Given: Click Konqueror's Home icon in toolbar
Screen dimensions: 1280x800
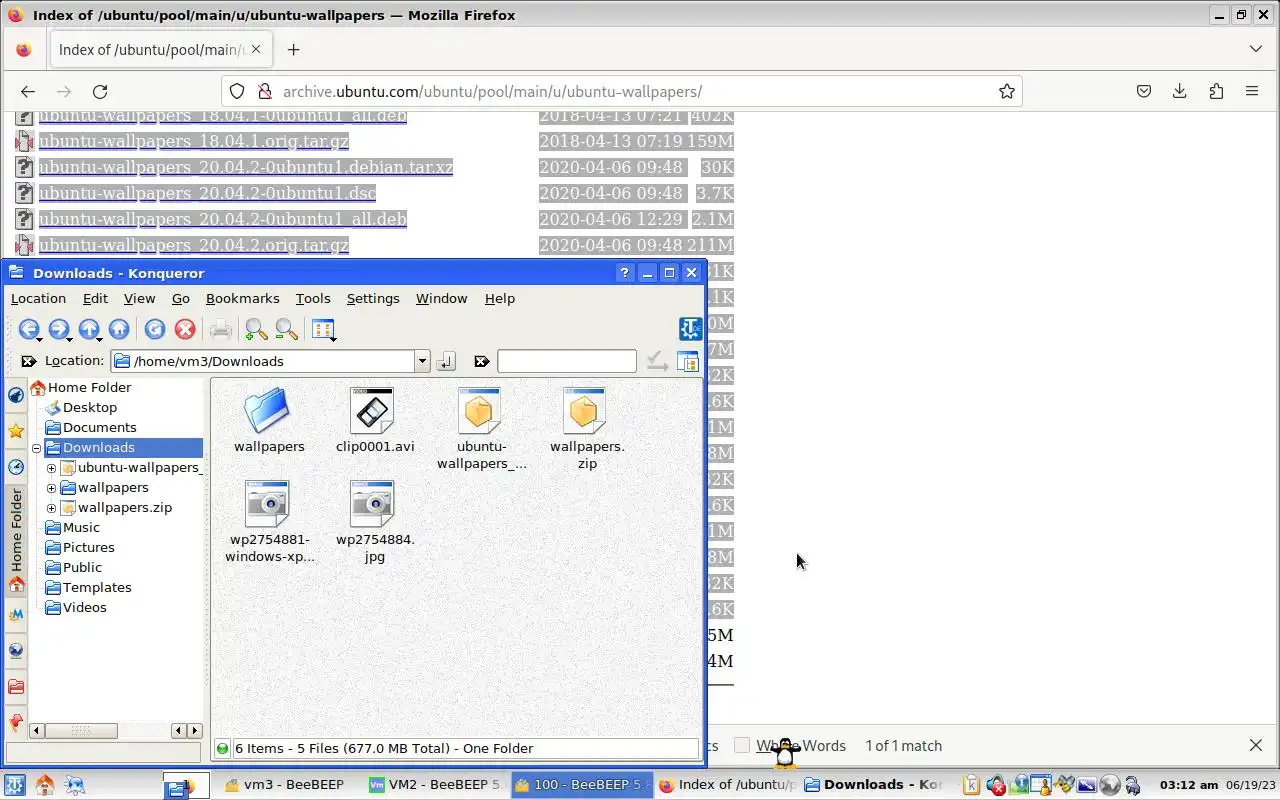Looking at the screenshot, I should [119, 329].
